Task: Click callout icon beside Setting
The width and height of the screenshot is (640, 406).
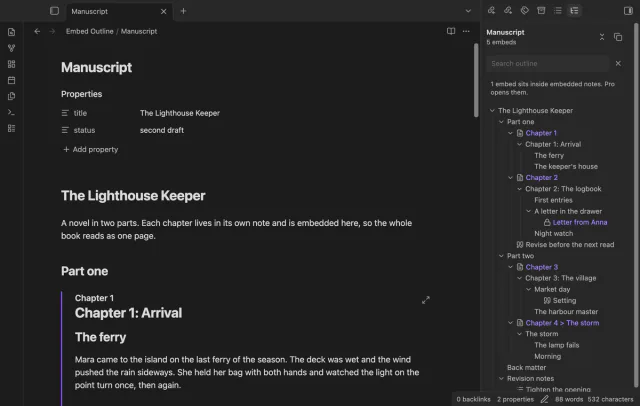Action: [547, 300]
